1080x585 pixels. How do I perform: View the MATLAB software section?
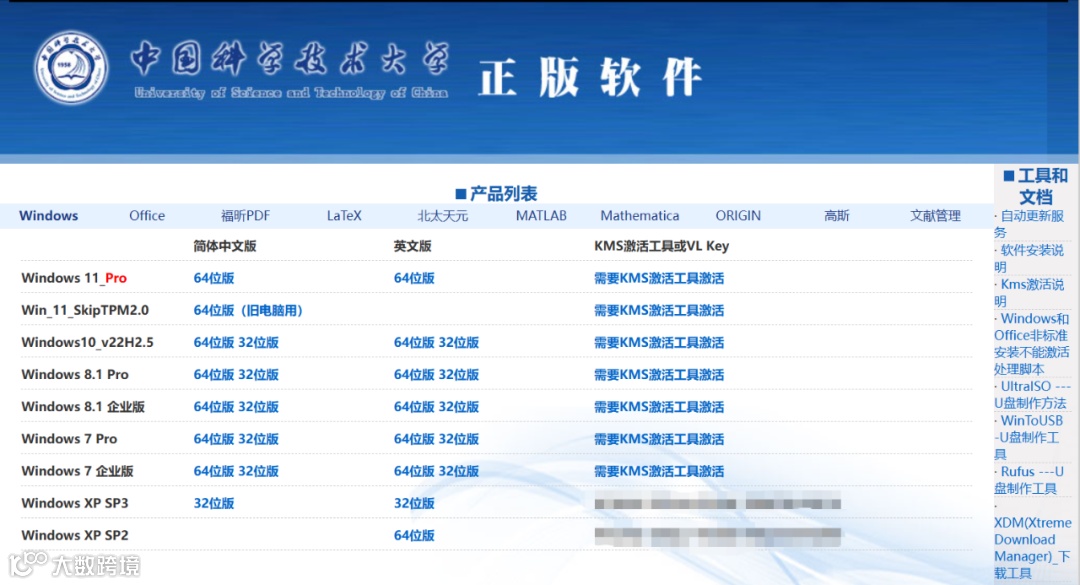[x=541, y=215]
